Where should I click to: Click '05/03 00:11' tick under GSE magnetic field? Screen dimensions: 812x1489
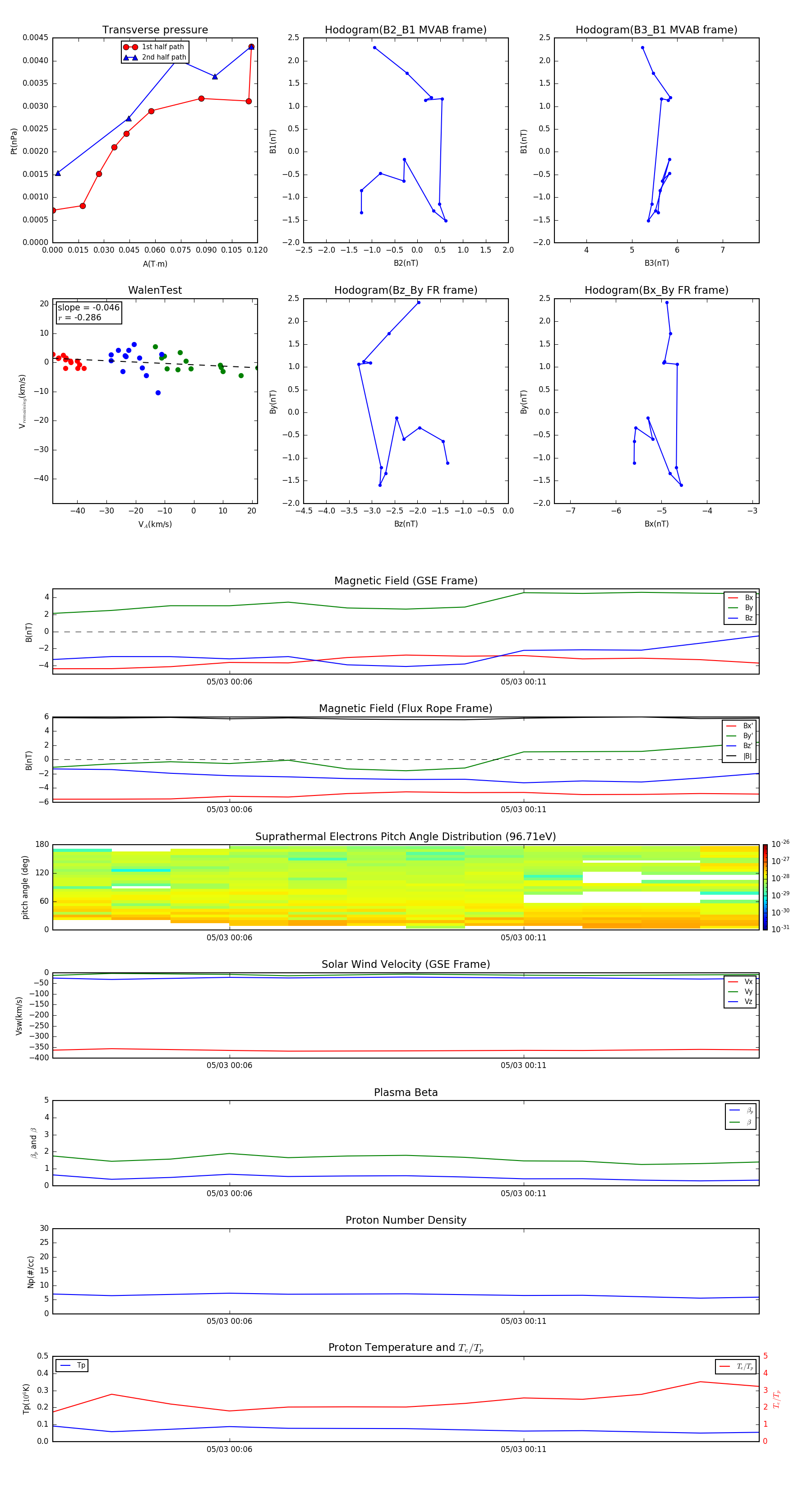tap(524, 682)
